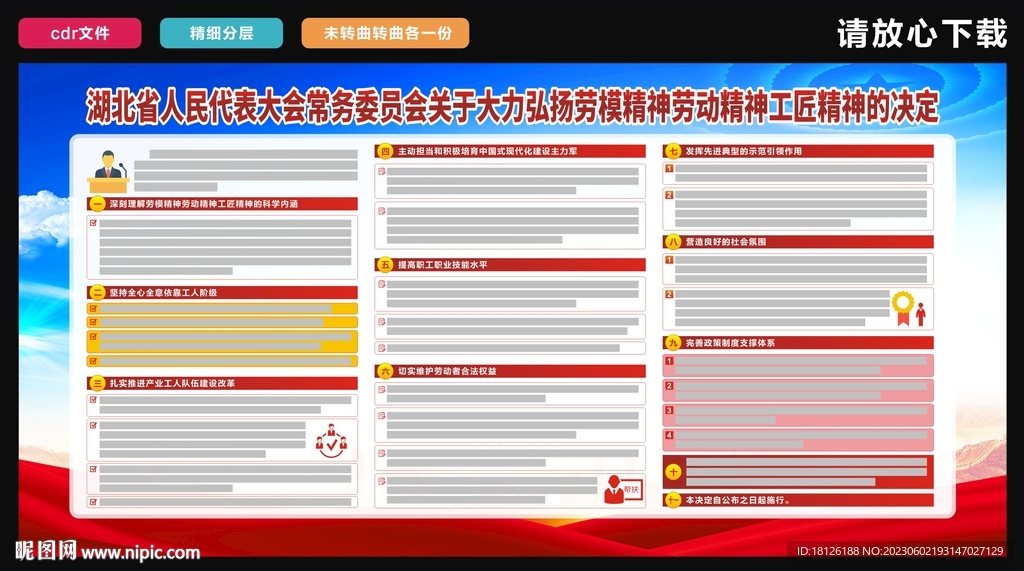Click the 十 circle in the dark red box
The image size is (1024, 571).
click(673, 472)
